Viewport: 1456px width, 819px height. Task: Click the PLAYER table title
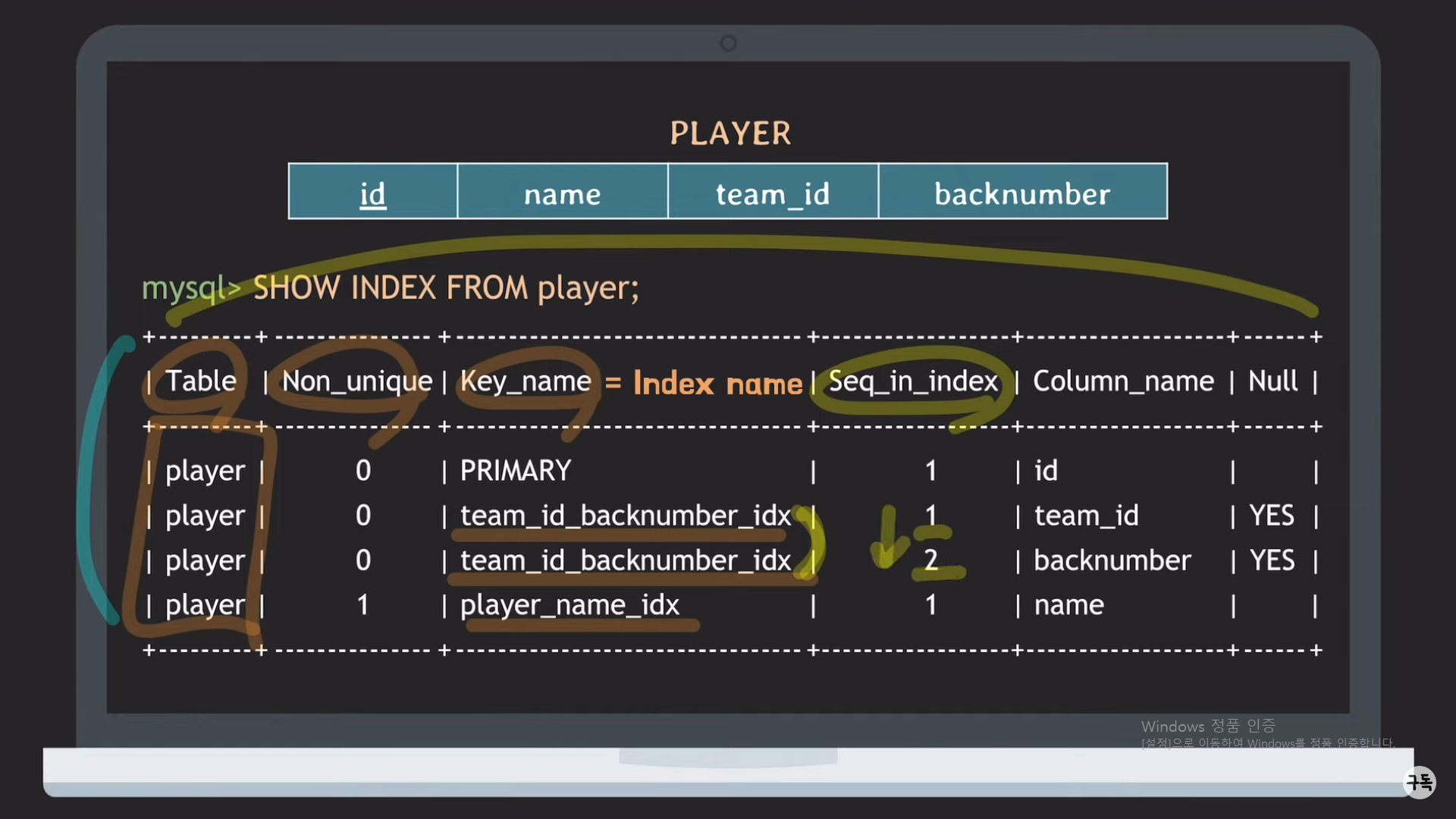tap(730, 133)
